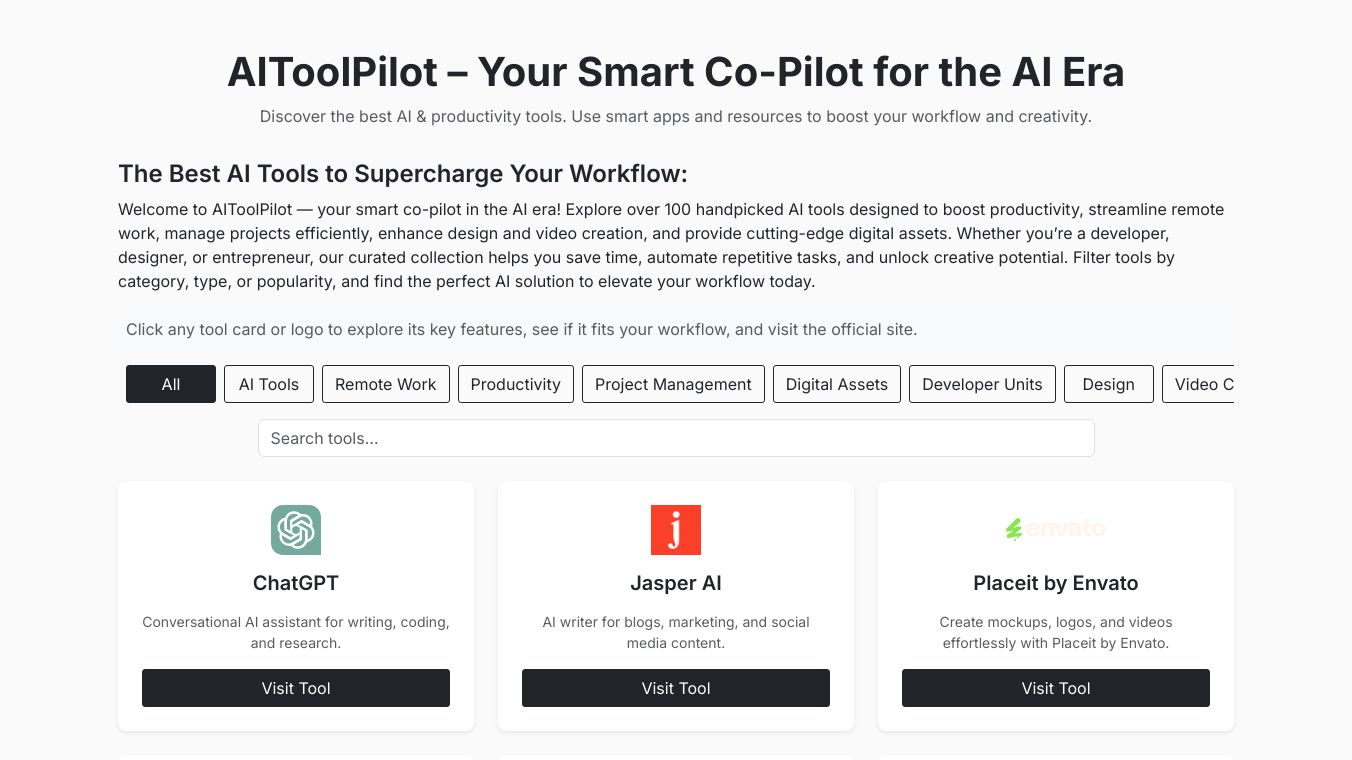Focus the Search tools input field
Viewport: 1352px width, 760px height.
[x=676, y=438]
